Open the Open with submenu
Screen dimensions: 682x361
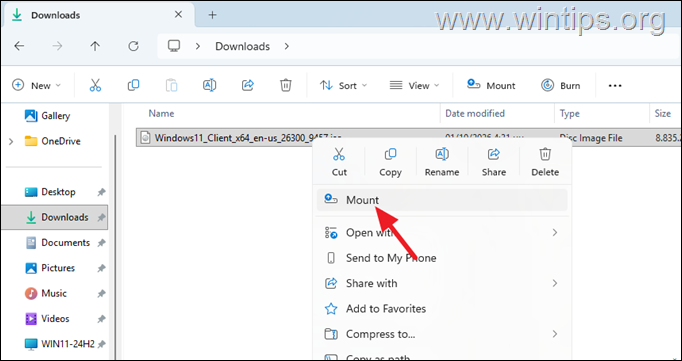442,233
